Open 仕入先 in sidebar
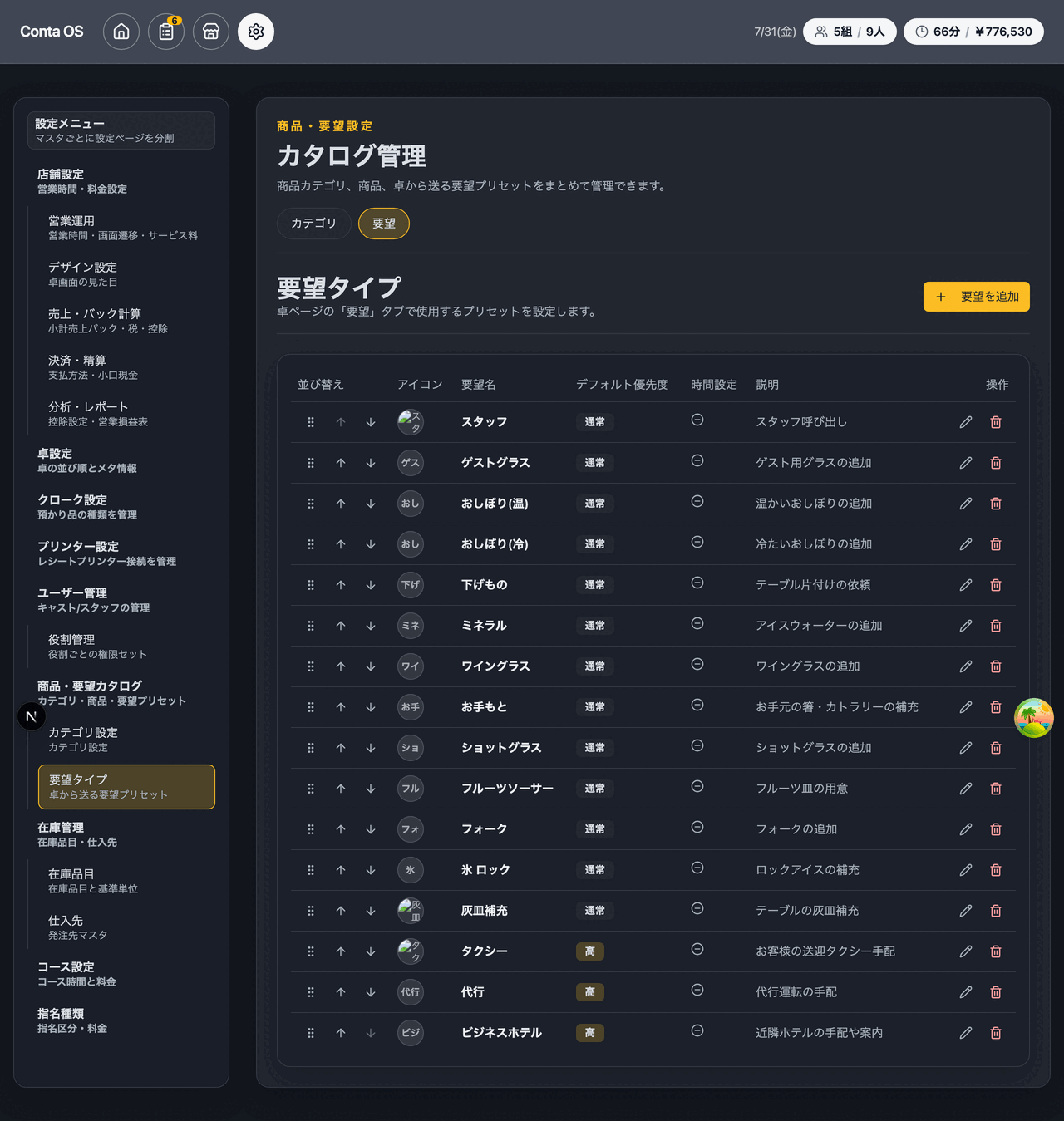Image resolution: width=1064 pixels, height=1121 pixels. (126, 927)
